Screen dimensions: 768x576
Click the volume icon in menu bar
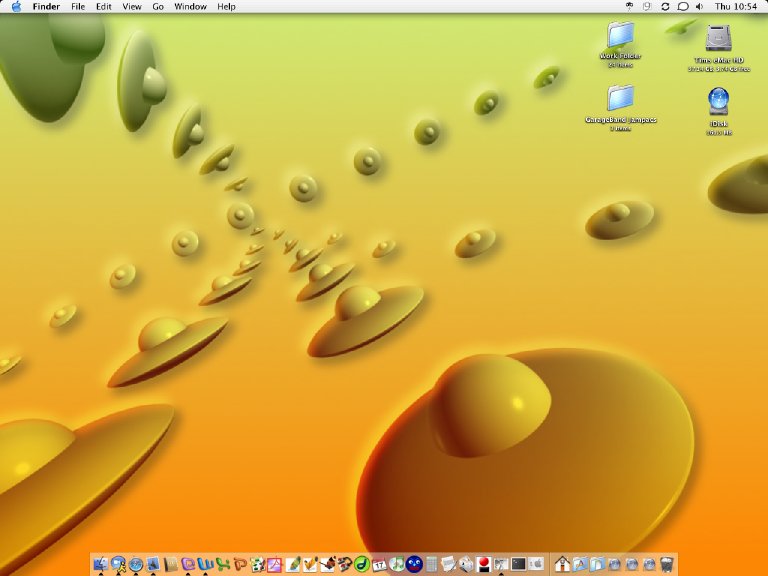699,7
